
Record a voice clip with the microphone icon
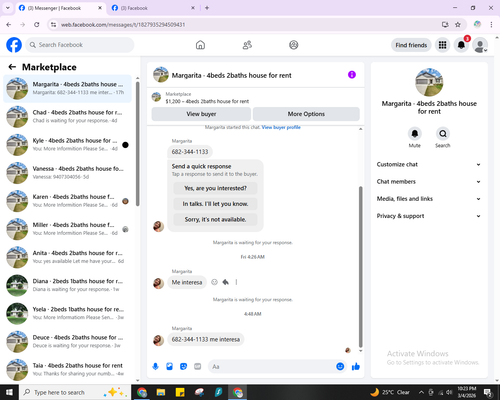click(155, 367)
